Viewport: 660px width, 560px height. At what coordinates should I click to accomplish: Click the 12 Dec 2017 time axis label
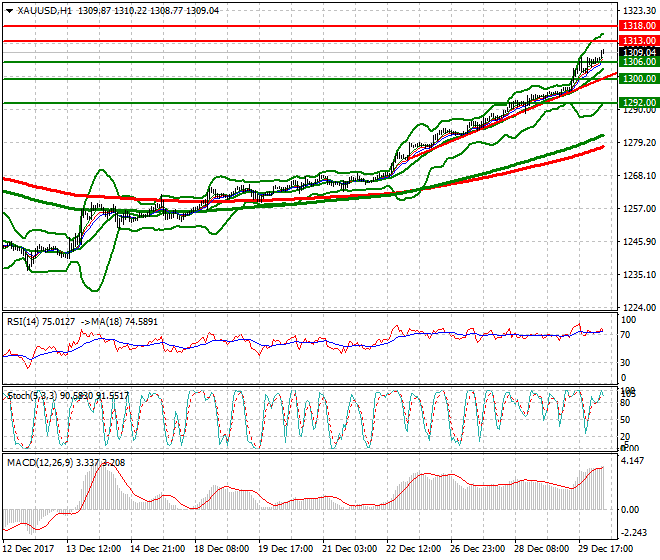(x=28, y=549)
